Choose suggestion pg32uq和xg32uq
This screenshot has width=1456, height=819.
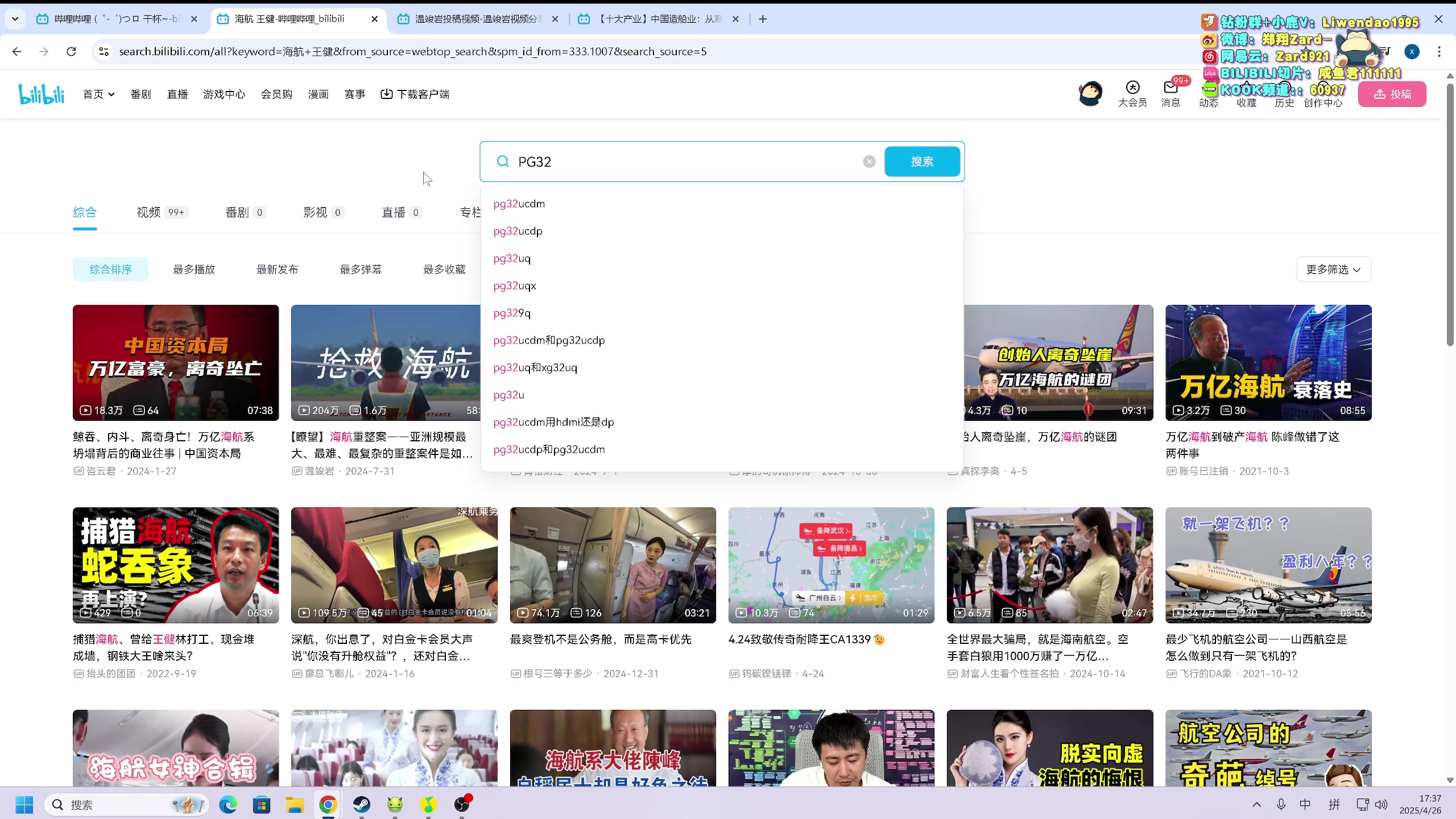click(x=722, y=367)
